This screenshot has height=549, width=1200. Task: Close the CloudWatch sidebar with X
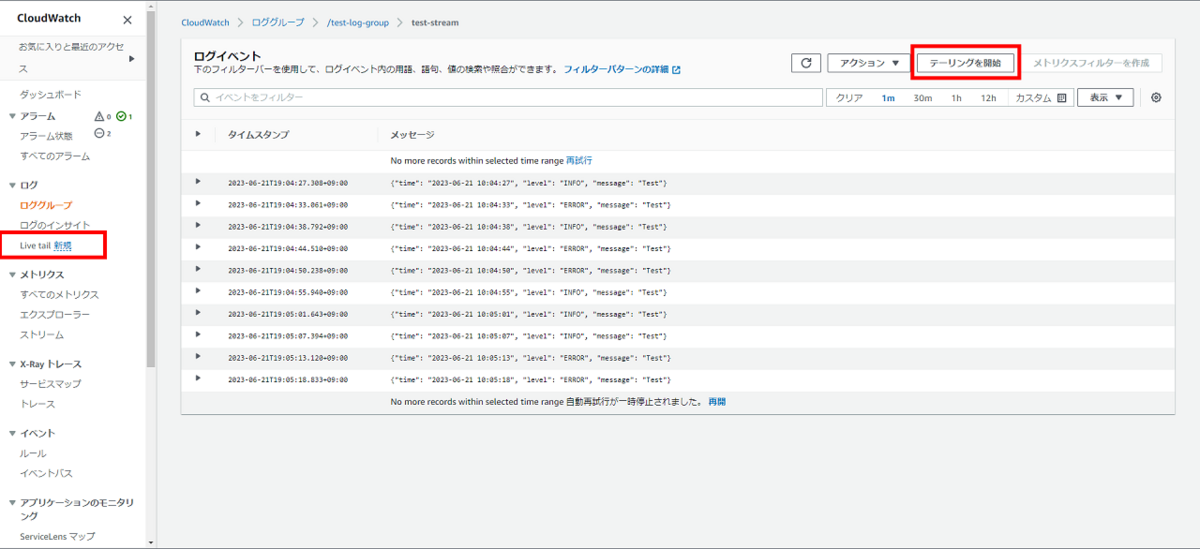click(x=127, y=20)
